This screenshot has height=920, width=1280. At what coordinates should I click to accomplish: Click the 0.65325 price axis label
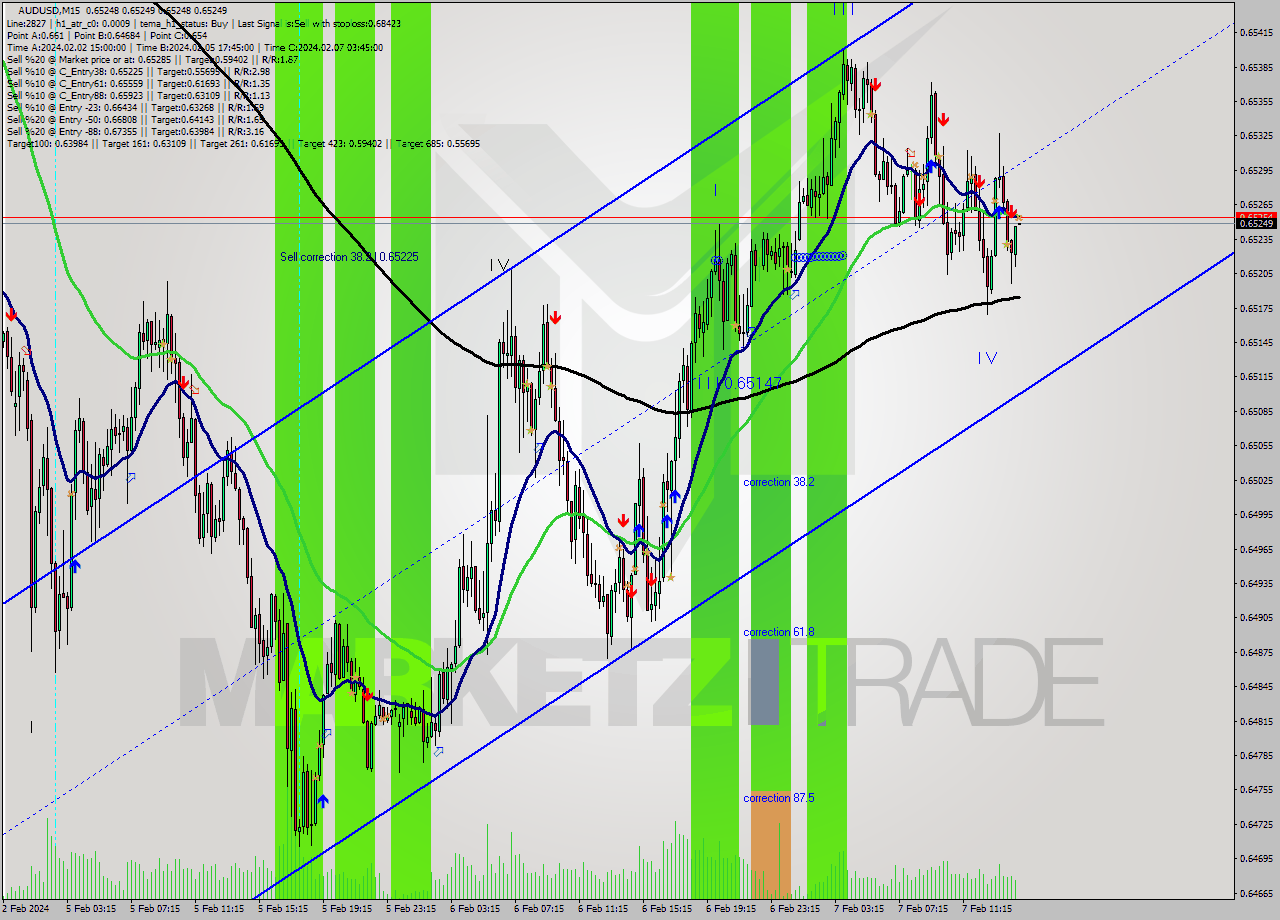pos(1256,135)
